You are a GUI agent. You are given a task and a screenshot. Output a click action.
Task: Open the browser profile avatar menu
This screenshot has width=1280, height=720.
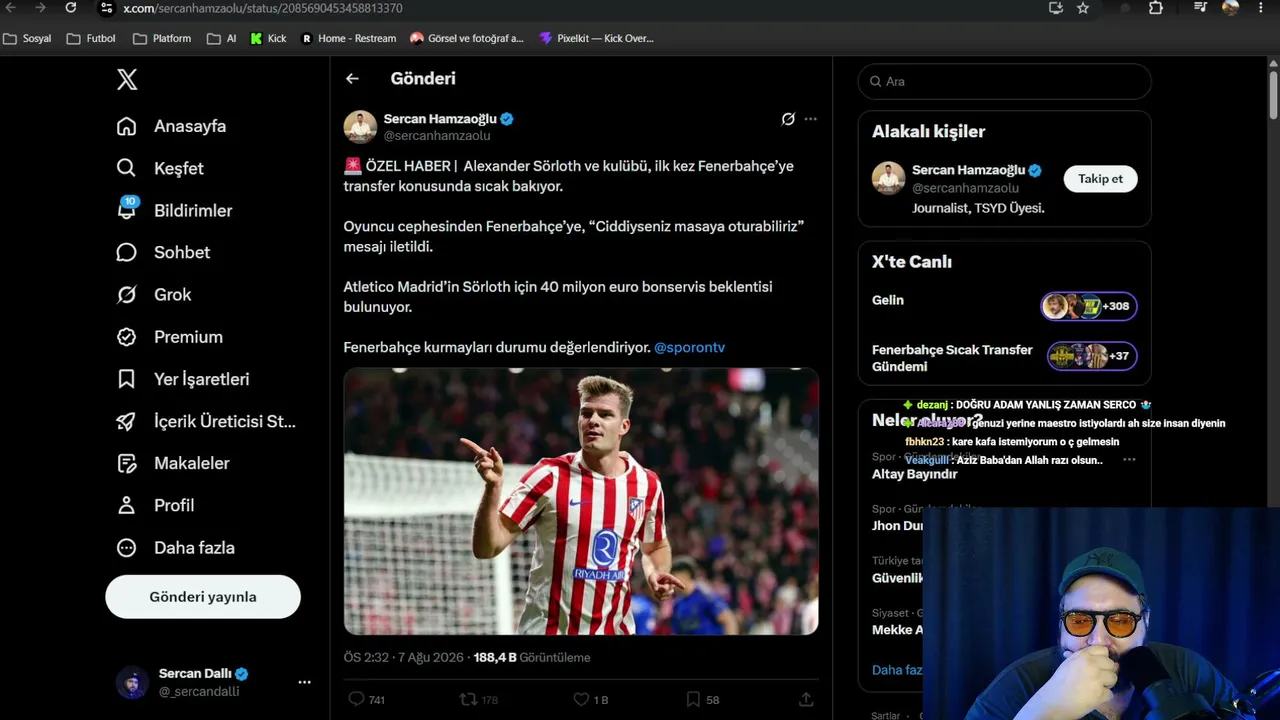tap(1230, 8)
